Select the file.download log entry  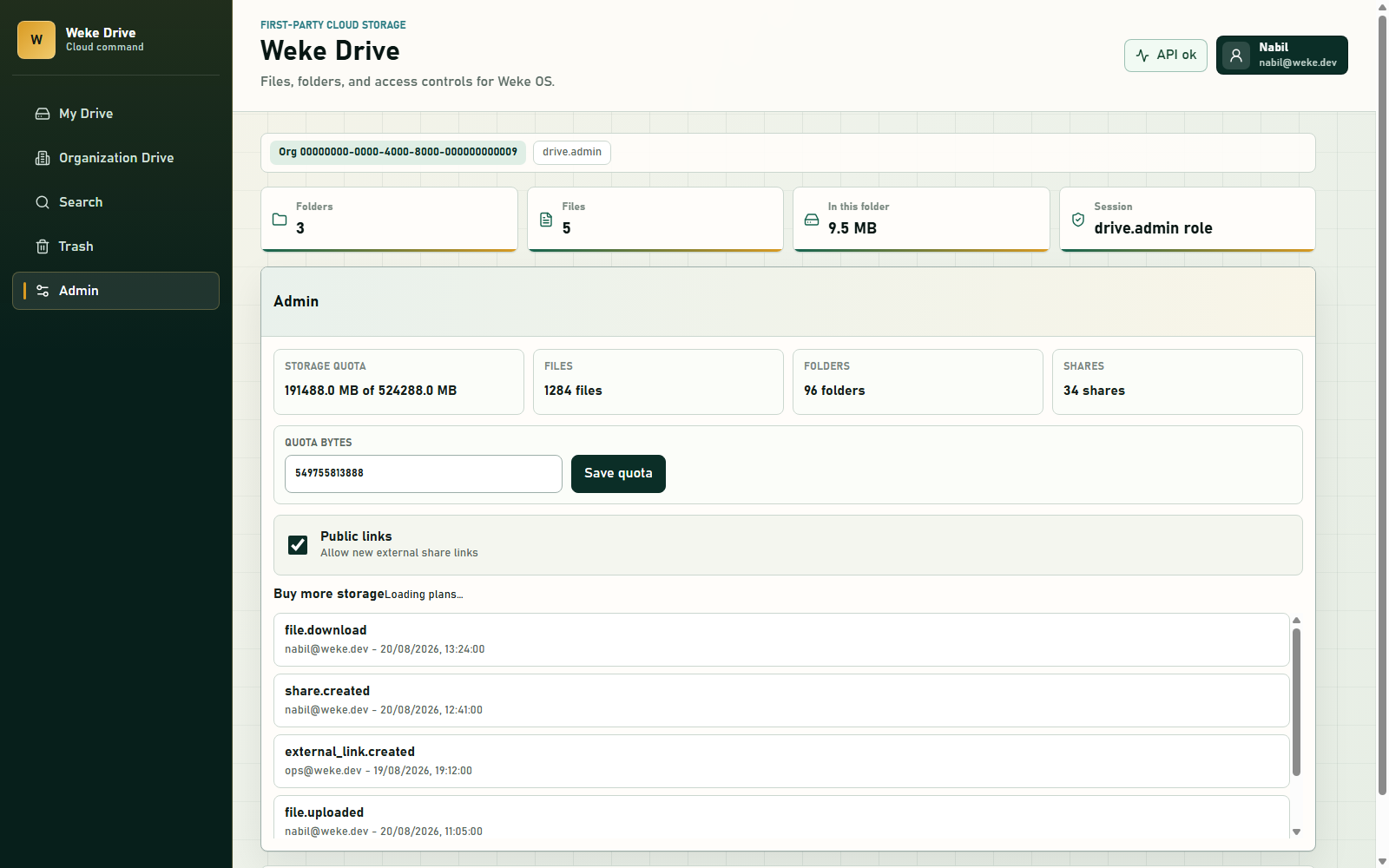(781, 640)
